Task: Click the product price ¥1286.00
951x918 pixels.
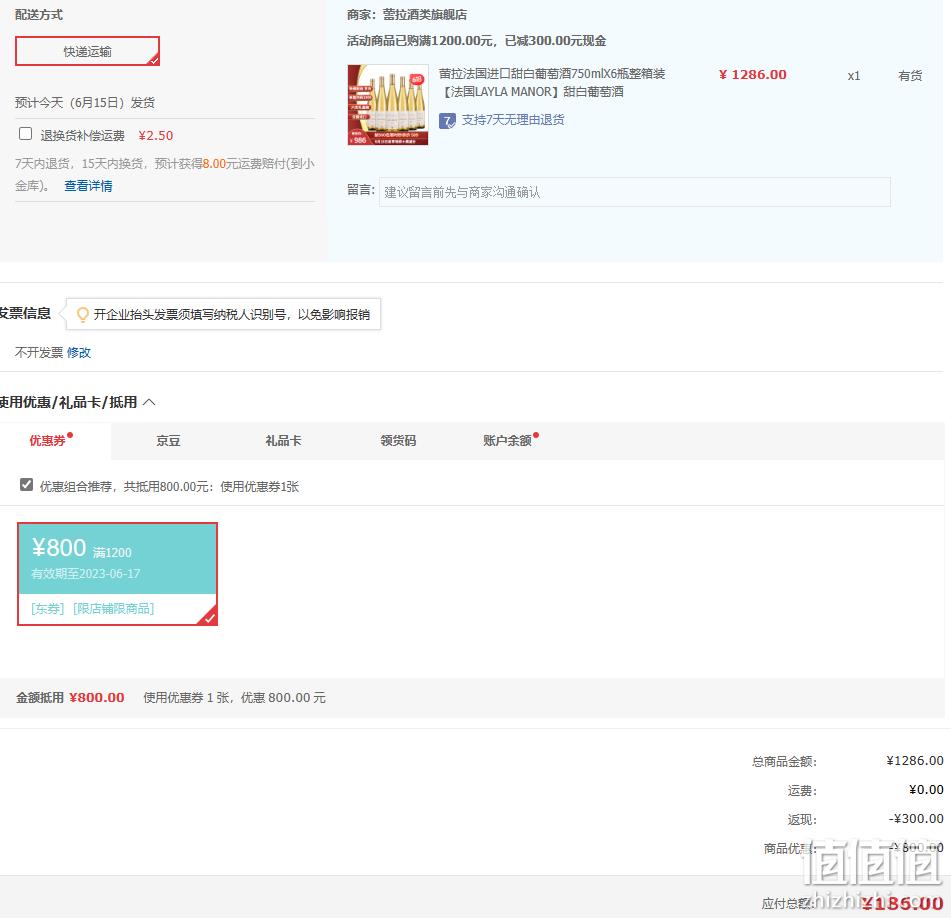Action: [753, 75]
